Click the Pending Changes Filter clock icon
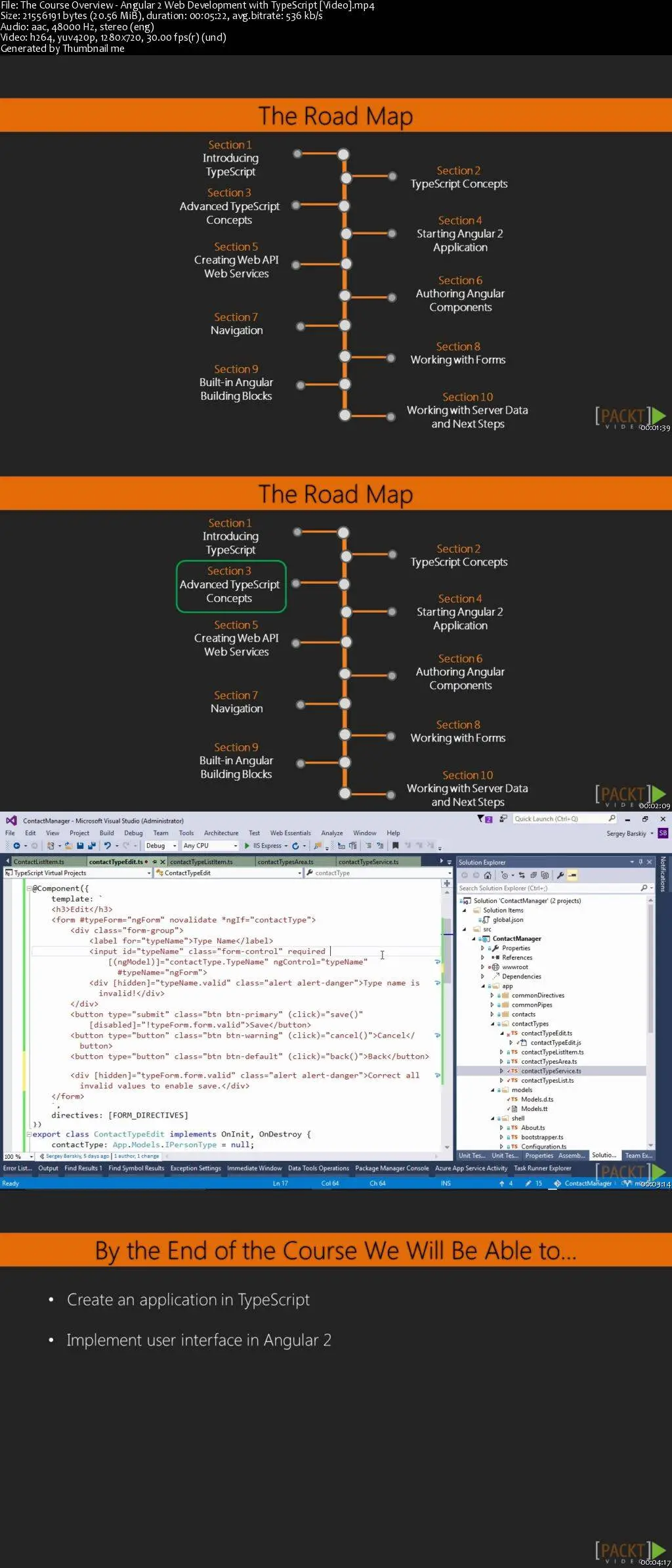The image size is (672, 1568). [x=505, y=875]
